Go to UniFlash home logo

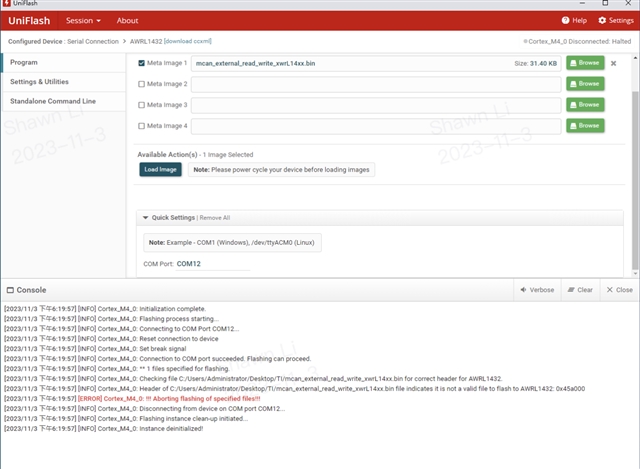click(x=29, y=20)
